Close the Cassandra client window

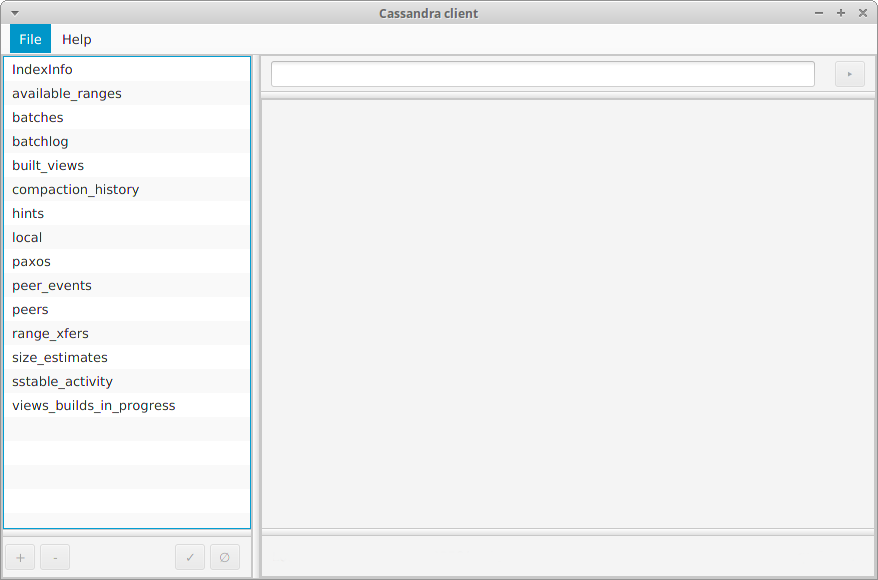863,13
